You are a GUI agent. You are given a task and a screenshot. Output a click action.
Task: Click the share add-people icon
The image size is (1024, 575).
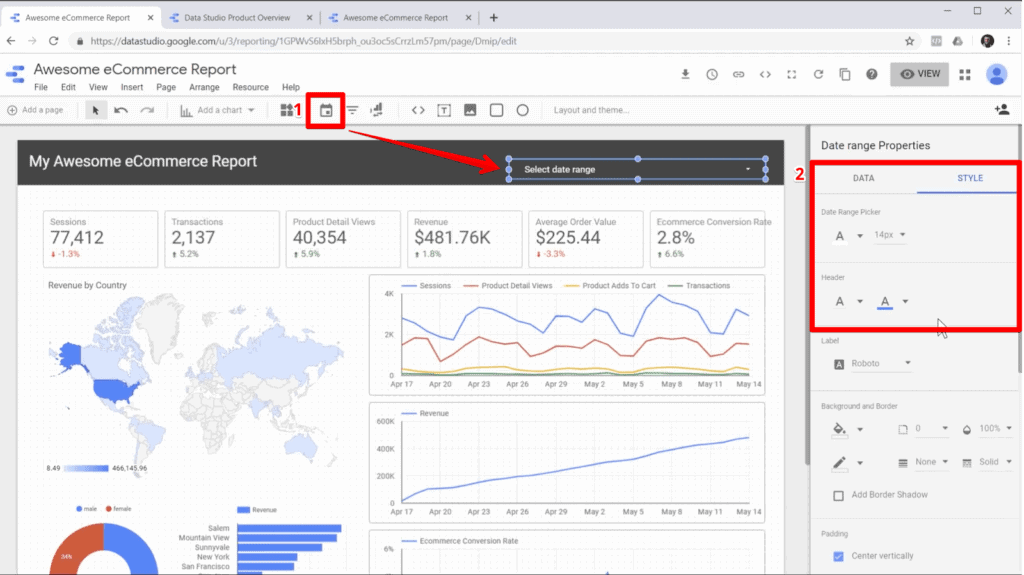coord(1002,110)
